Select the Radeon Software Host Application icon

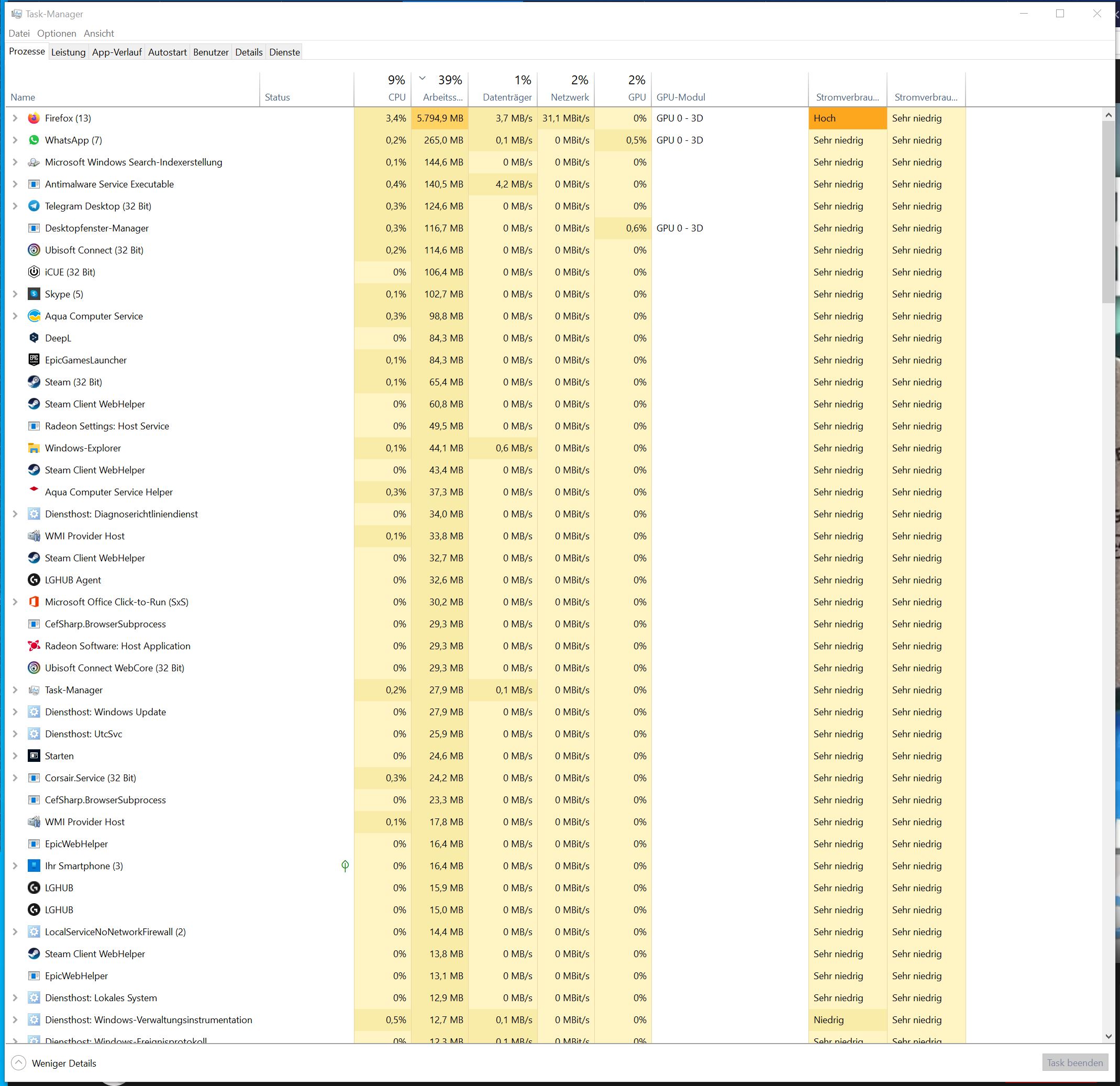(x=34, y=646)
